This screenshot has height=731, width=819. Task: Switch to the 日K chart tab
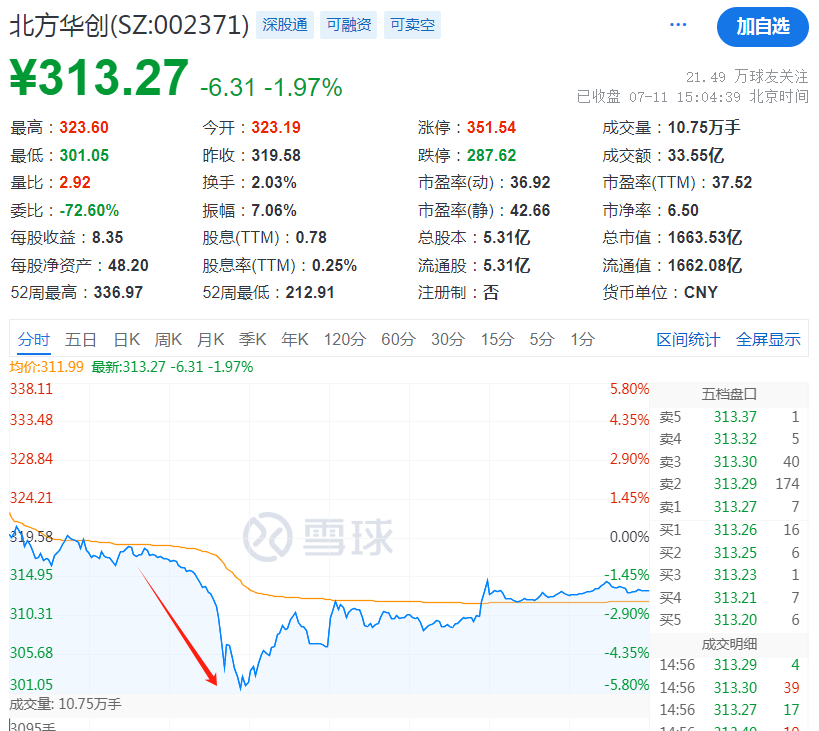127,339
